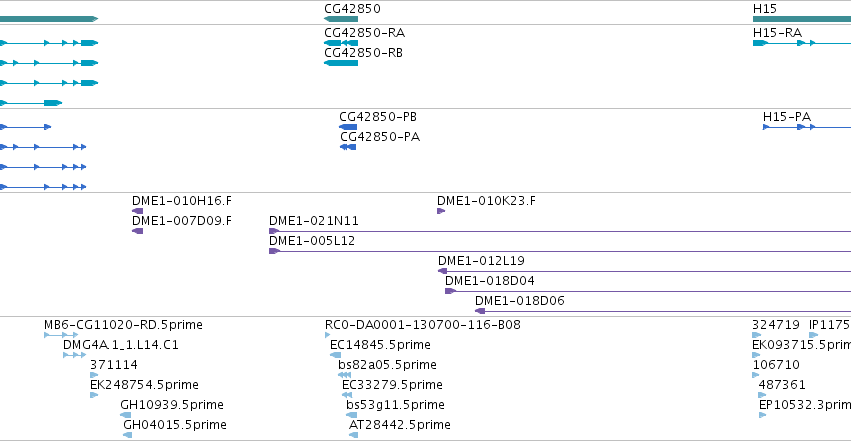Screen dimensions: 851x441
Task: Select the GH04015.5prime EST glyph
Action: tap(128, 435)
